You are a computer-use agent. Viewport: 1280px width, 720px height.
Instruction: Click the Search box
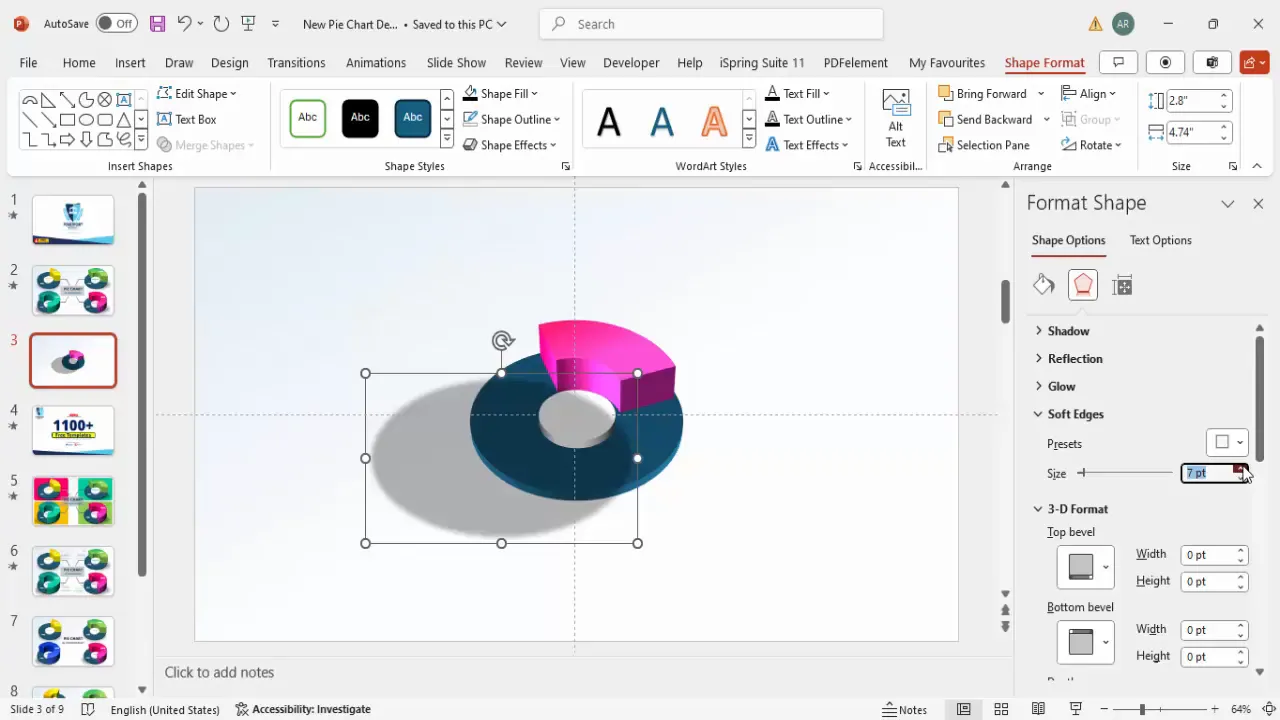(711, 23)
